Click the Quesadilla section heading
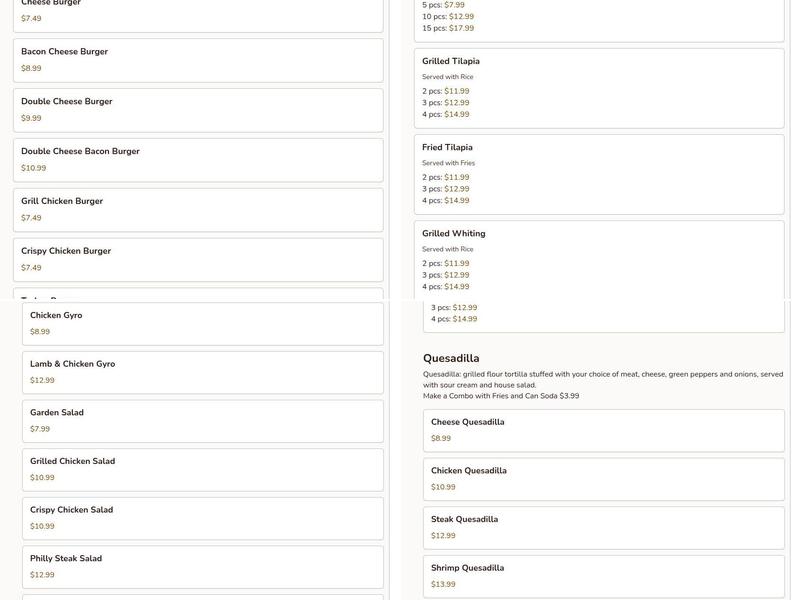 point(451,358)
